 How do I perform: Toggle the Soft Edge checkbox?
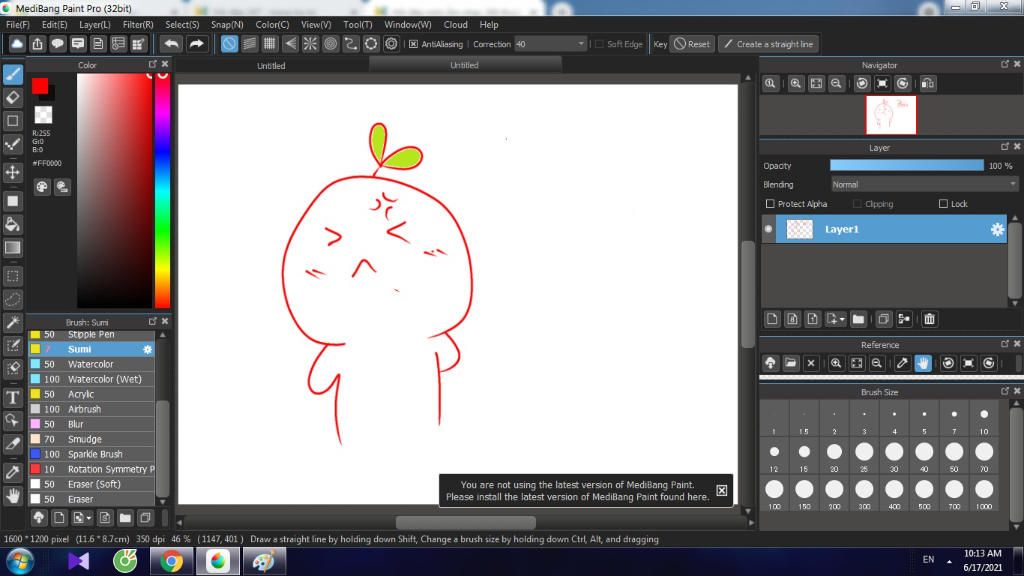click(x=600, y=44)
